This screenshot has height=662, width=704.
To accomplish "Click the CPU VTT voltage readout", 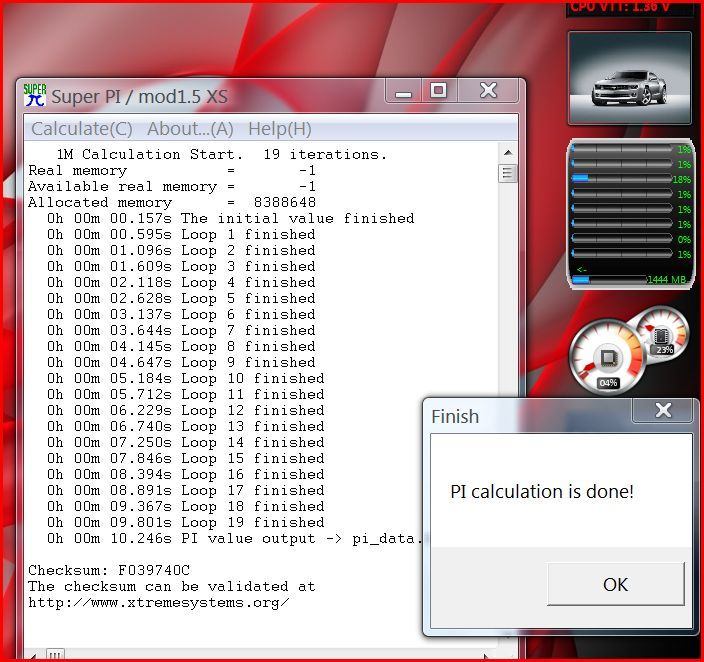I will click(620, 8).
